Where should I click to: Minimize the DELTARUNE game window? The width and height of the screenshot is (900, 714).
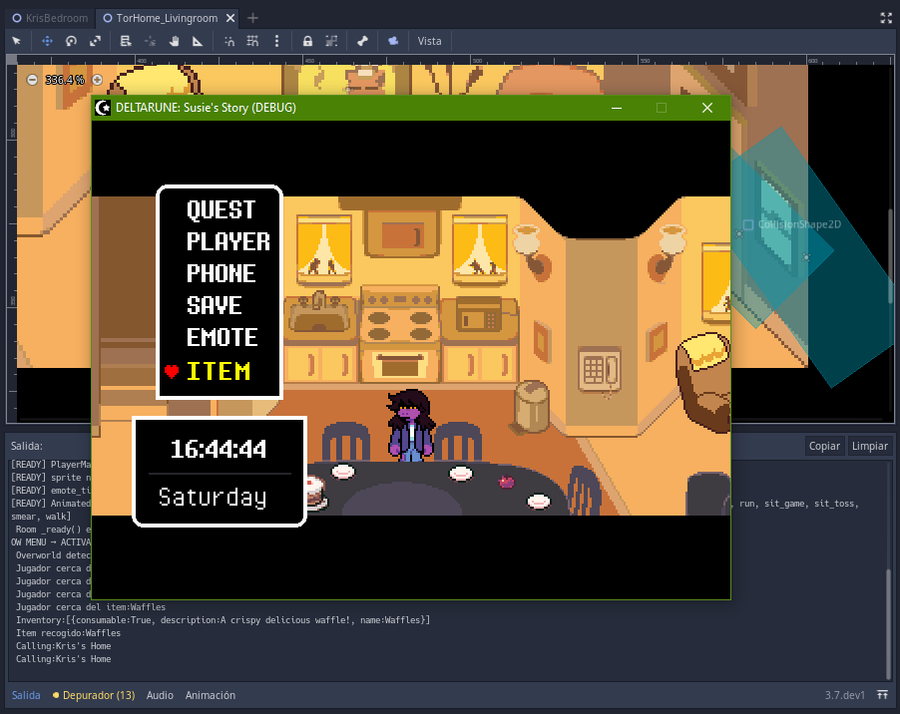(x=616, y=108)
